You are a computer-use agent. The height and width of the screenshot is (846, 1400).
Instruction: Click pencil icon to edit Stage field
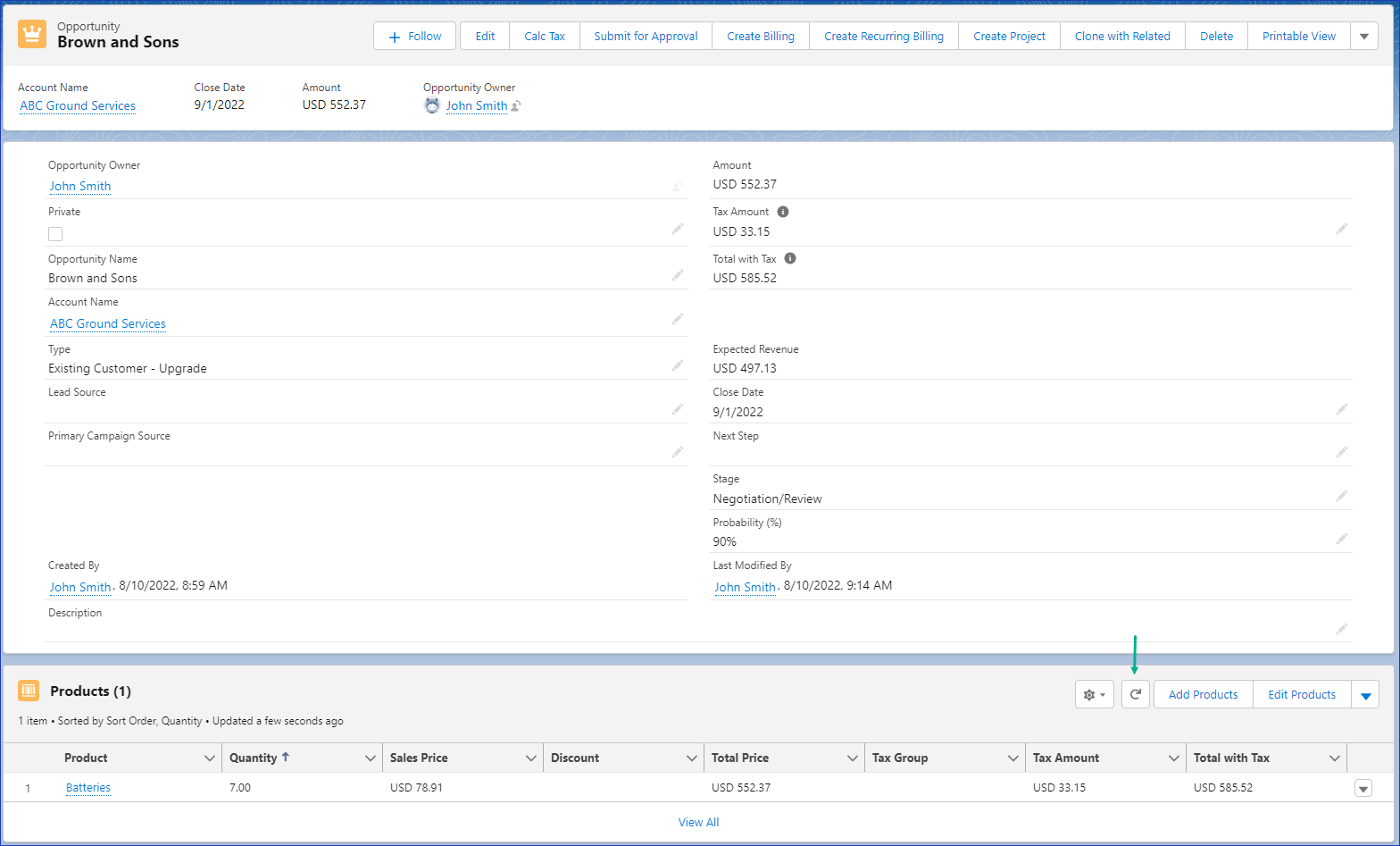[1341, 496]
